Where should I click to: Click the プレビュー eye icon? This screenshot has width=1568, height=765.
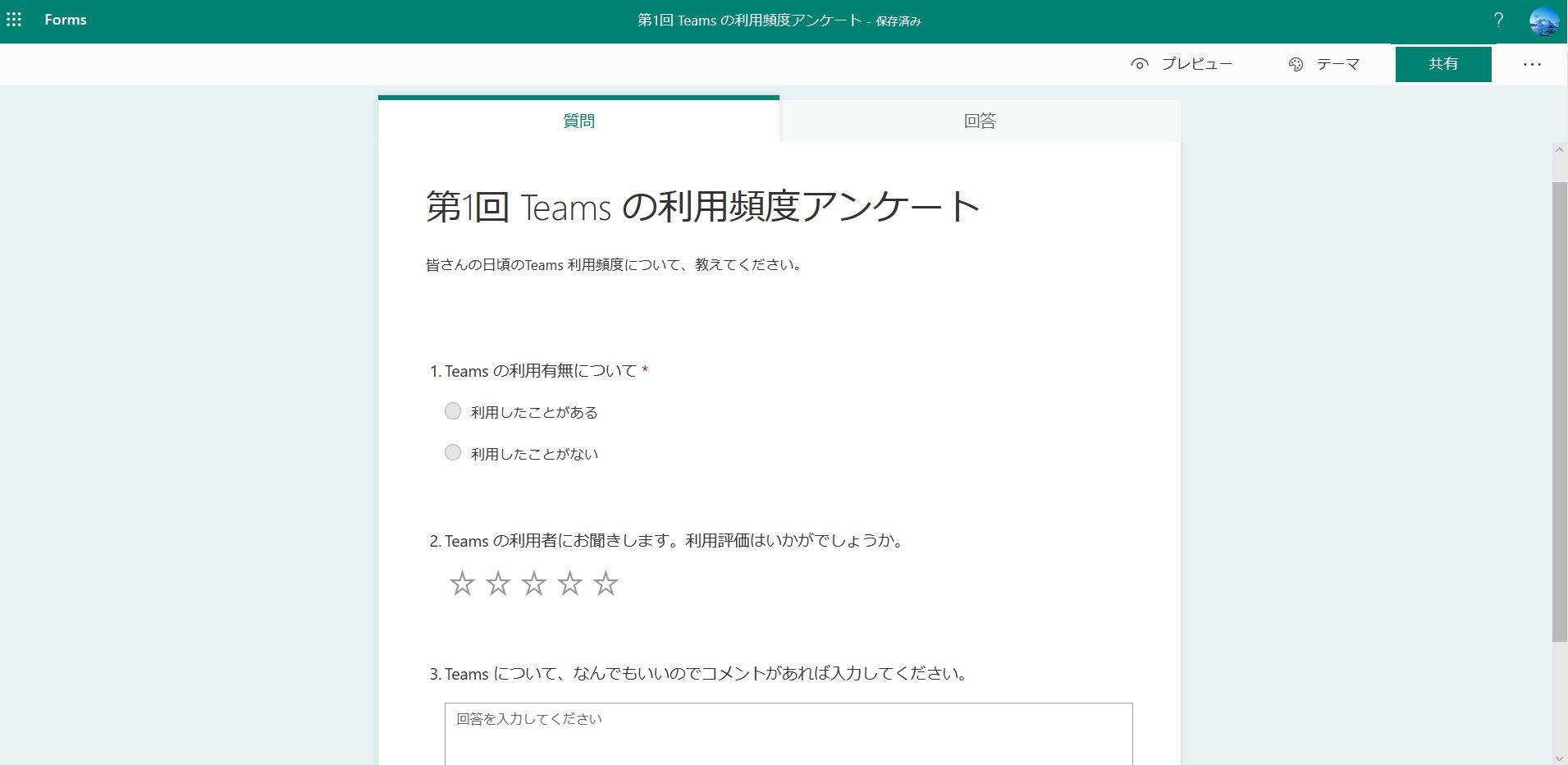(x=1139, y=64)
